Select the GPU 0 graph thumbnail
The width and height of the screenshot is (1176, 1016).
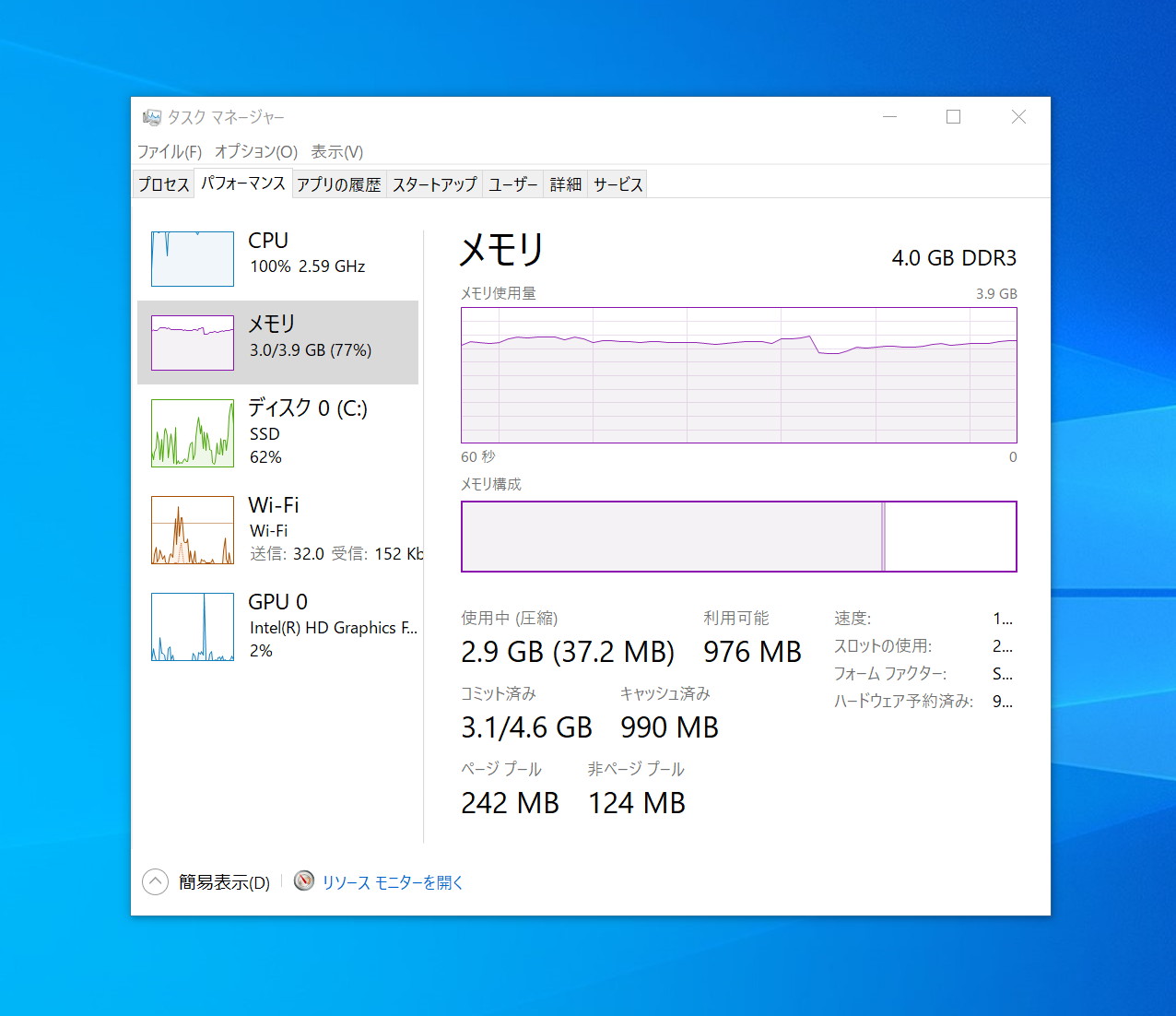click(x=192, y=627)
